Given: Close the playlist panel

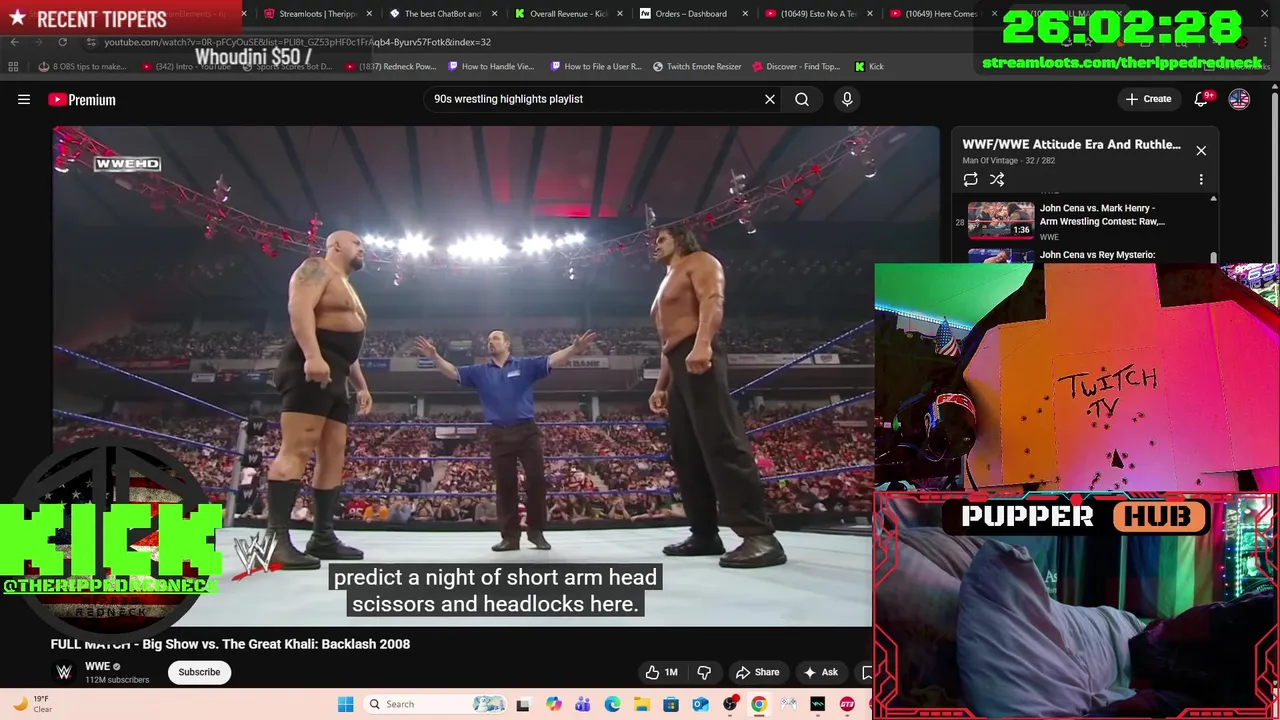Looking at the screenshot, I should (x=1201, y=151).
